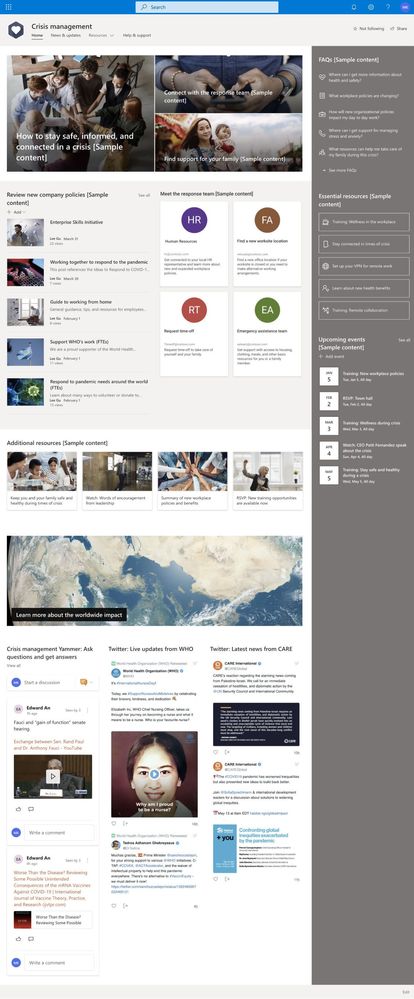Click the first Write a comment box
The image size is (414, 999).
tap(60, 832)
